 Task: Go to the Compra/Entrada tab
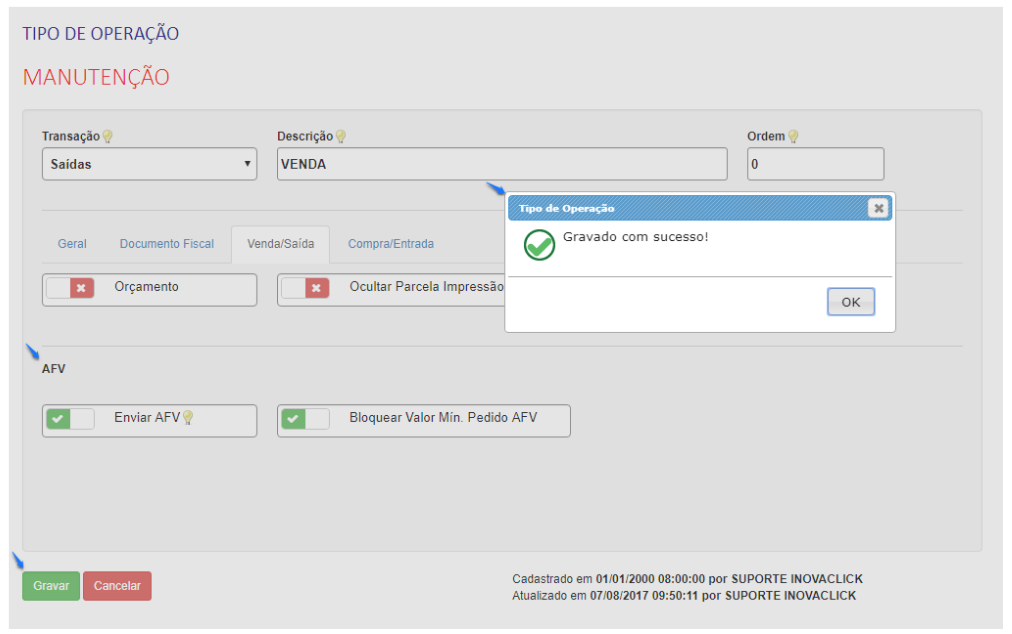click(391, 244)
